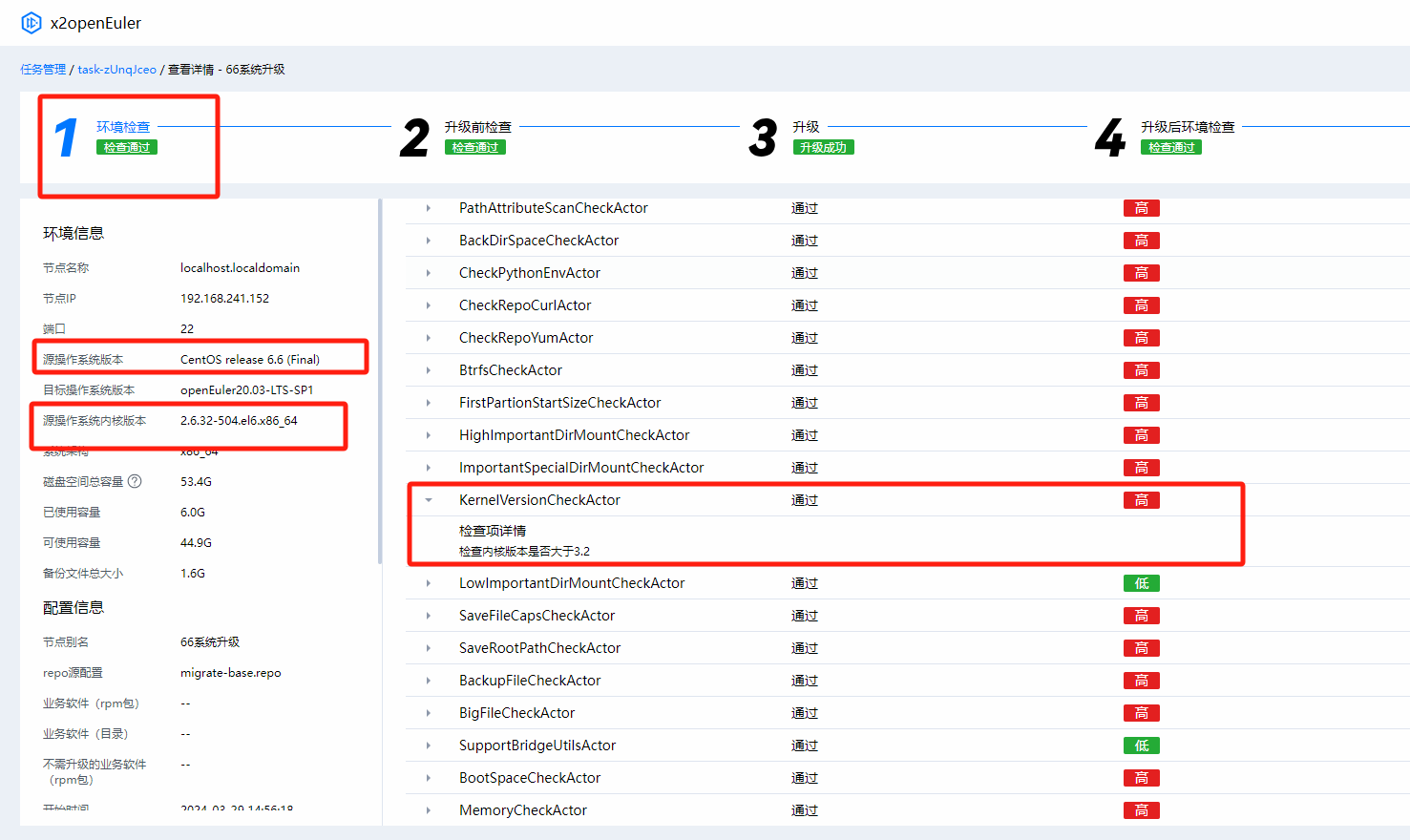Image resolution: width=1410 pixels, height=840 pixels.
Task: Click the 检查通过 status tag under 环境检查
Action: pyautogui.click(x=127, y=147)
